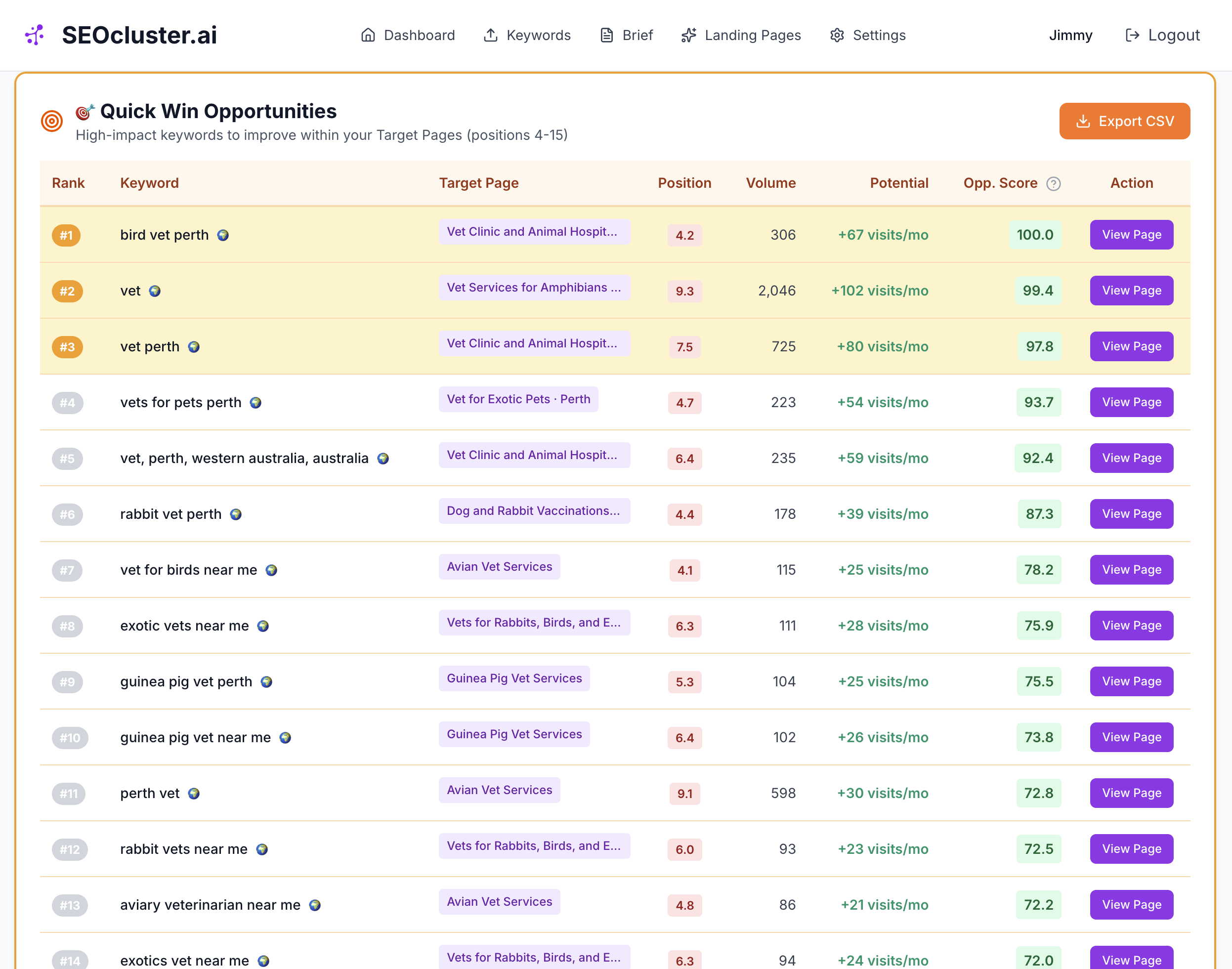Viewport: 1232px width, 969px height.
Task: Open the Avian Vet Services page for perth vet
Action: (500, 790)
